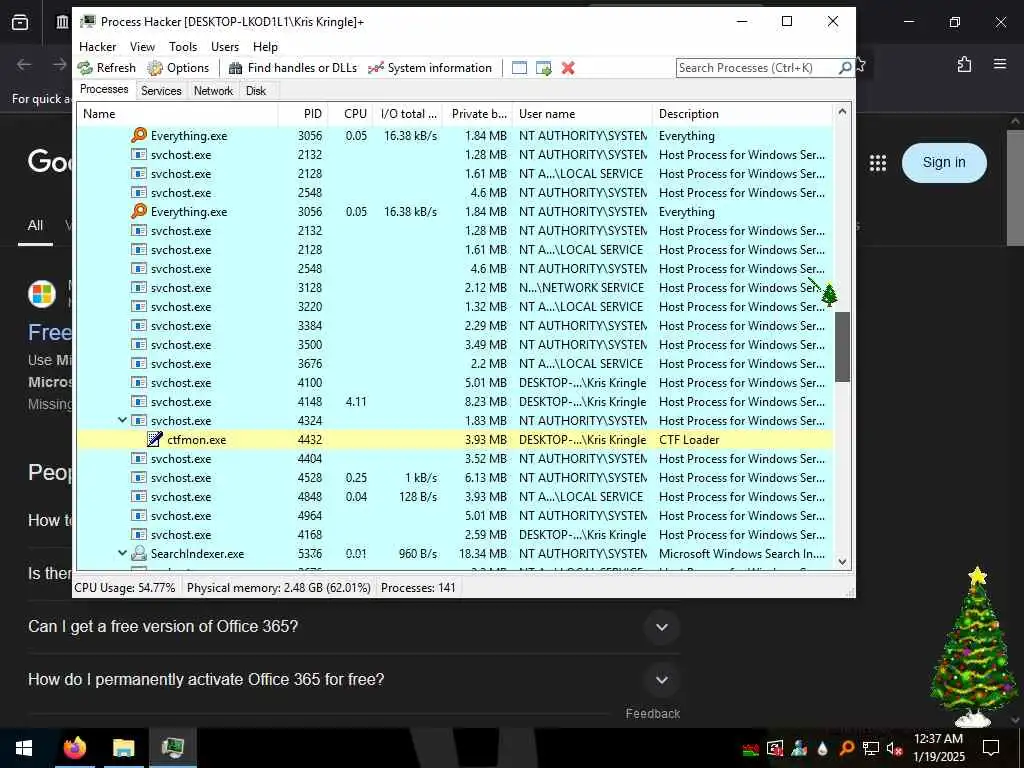Click the 'CPU Usage: 54.77%' status entry
This screenshot has height=768, width=1024.
[x=125, y=588]
